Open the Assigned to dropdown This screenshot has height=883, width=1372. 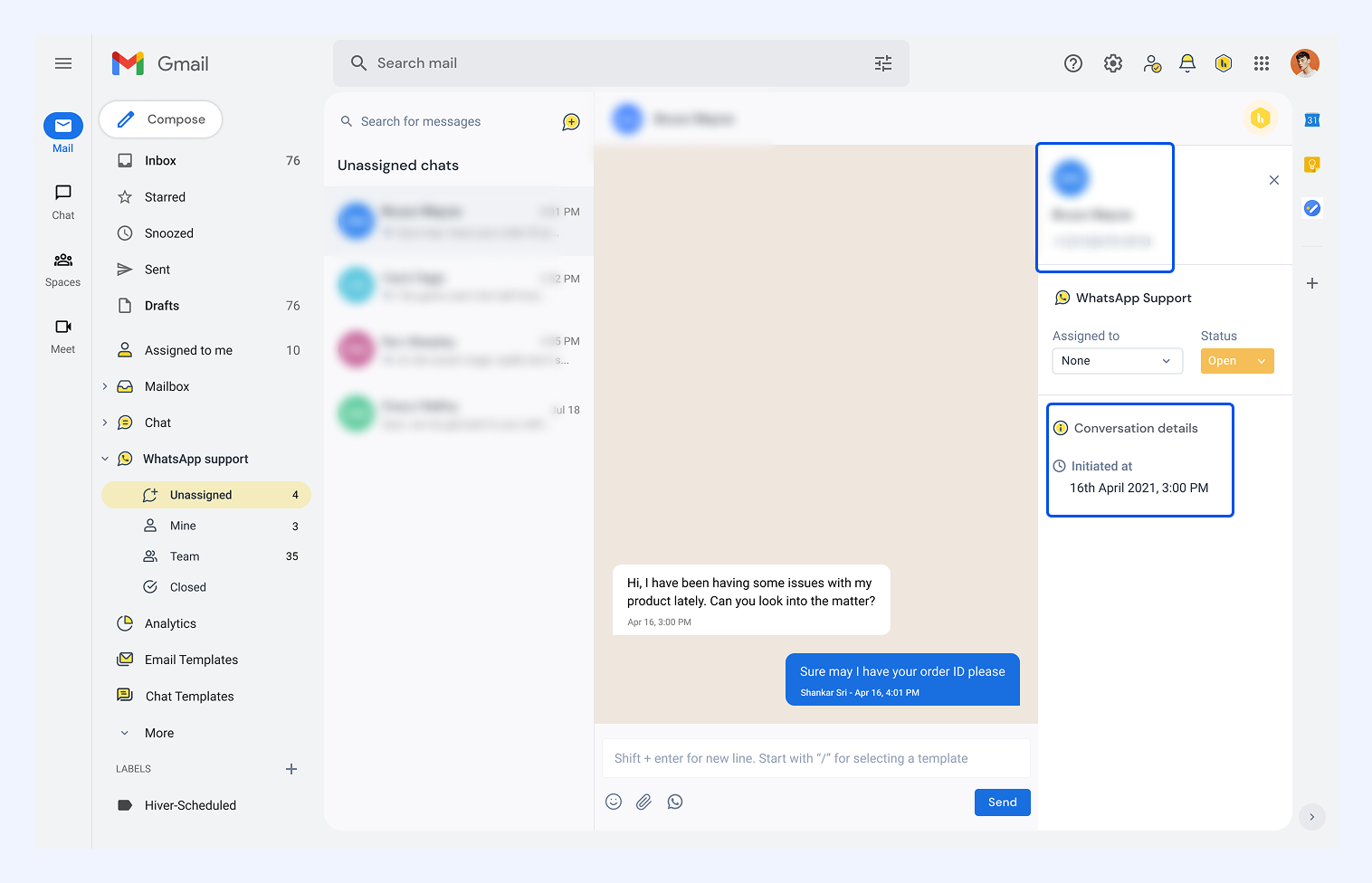(1118, 361)
